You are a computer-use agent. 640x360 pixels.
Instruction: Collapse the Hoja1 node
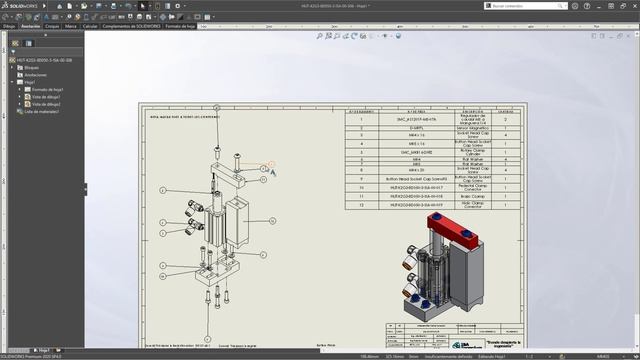coord(12,82)
